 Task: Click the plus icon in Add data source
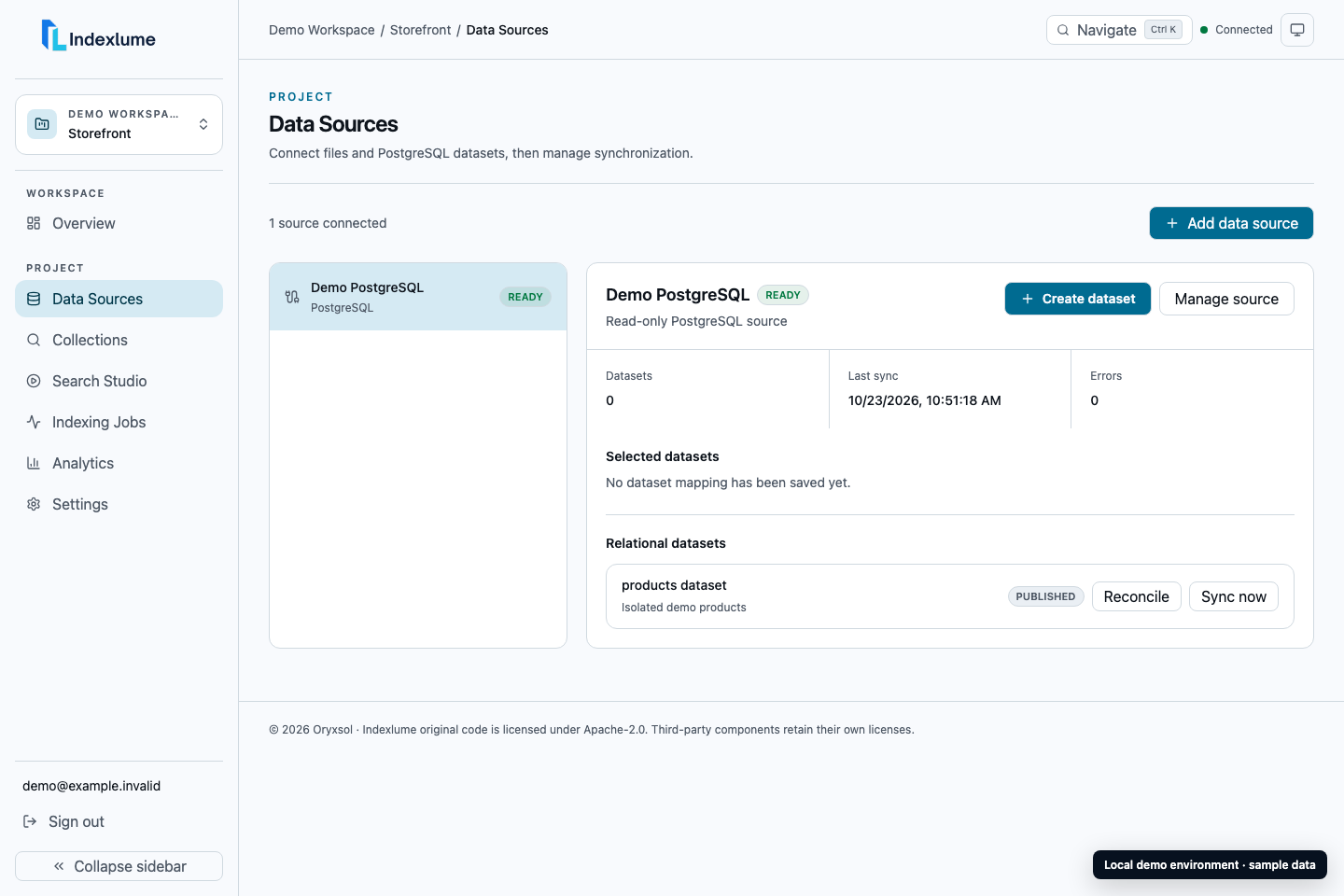pos(1172,223)
